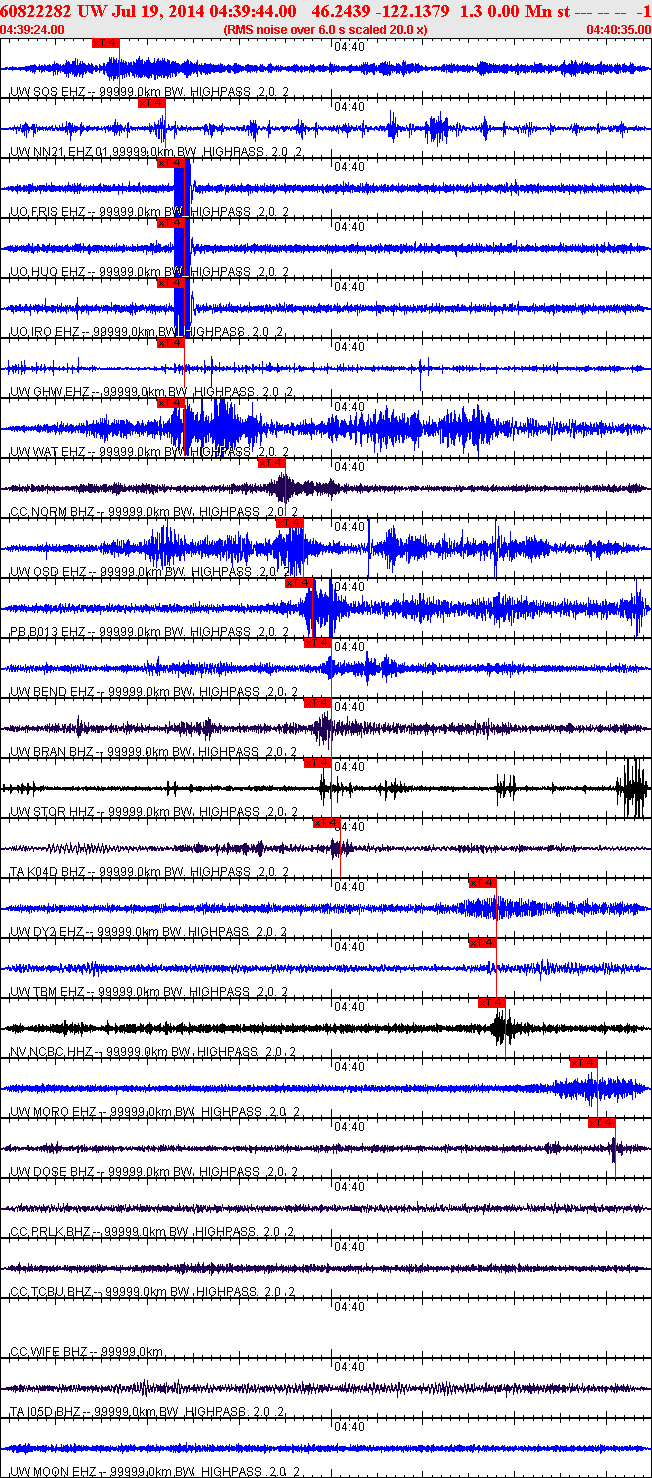Click the large black burst ending UW STOR trace
The height and width of the screenshot is (1478, 652).
pos(634,788)
